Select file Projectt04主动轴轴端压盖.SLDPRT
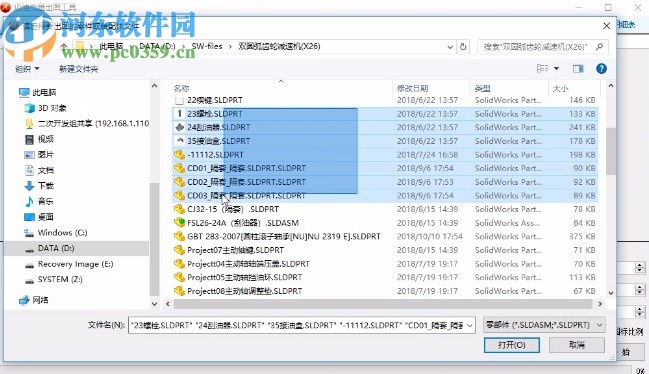Image resolution: width=649 pixels, height=374 pixels. [384, 264]
